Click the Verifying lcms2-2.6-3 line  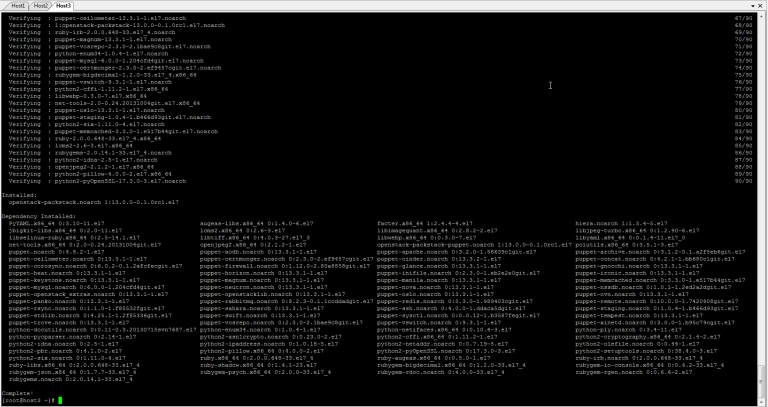click(x=71, y=145)
